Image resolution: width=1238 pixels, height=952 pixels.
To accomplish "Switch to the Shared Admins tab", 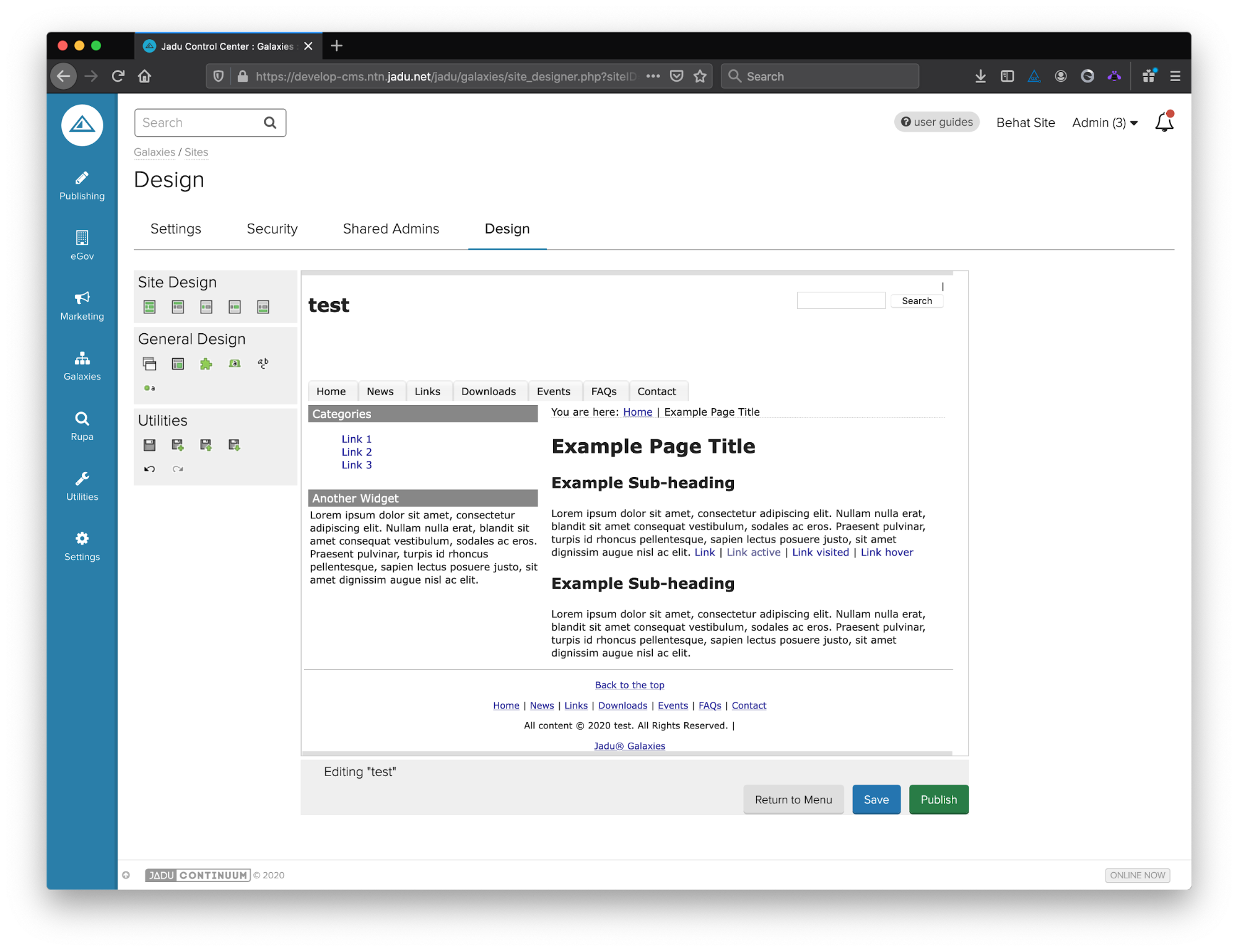I will 391,229.
